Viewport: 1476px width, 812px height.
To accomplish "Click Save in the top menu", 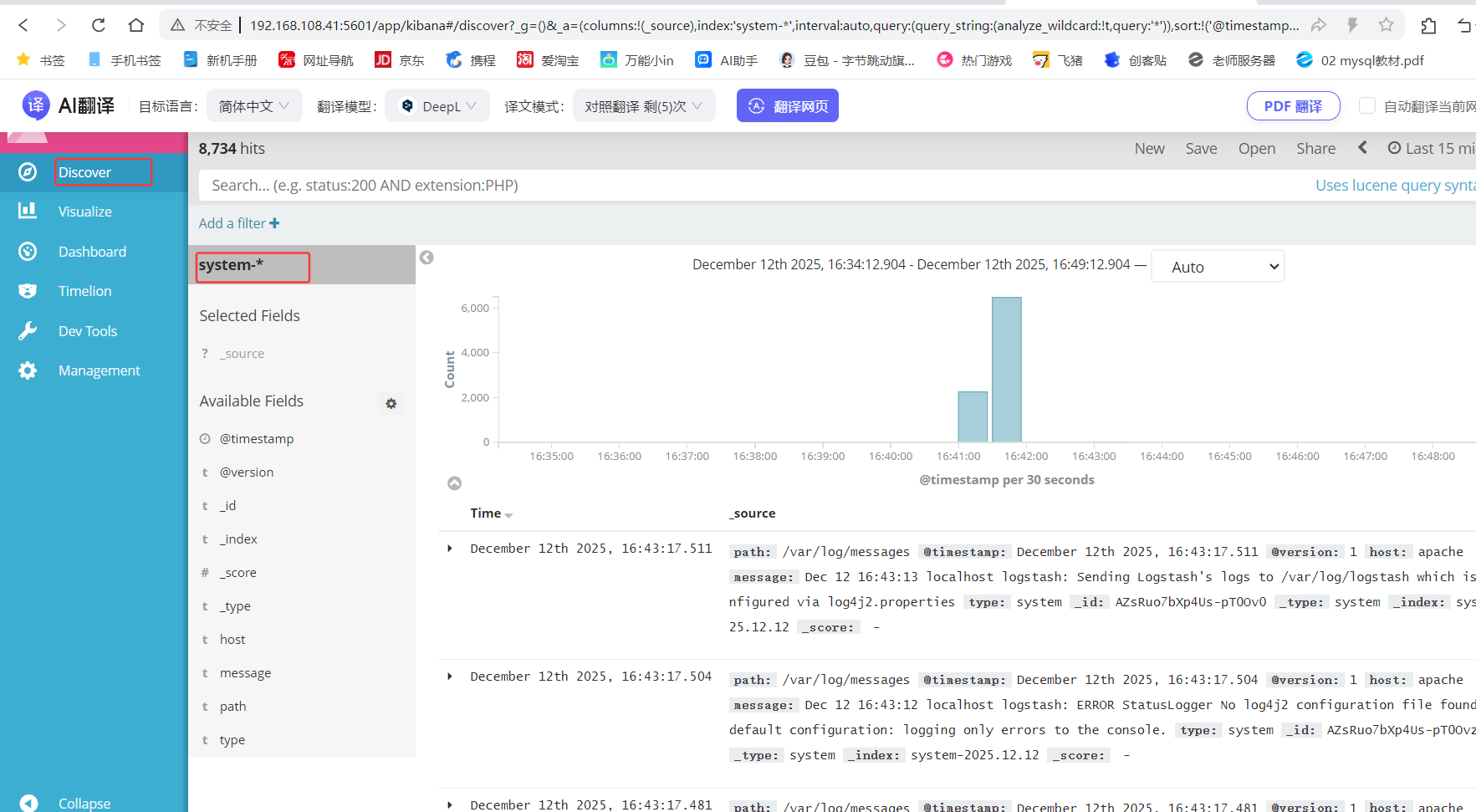I will (x=1201, y=148).
